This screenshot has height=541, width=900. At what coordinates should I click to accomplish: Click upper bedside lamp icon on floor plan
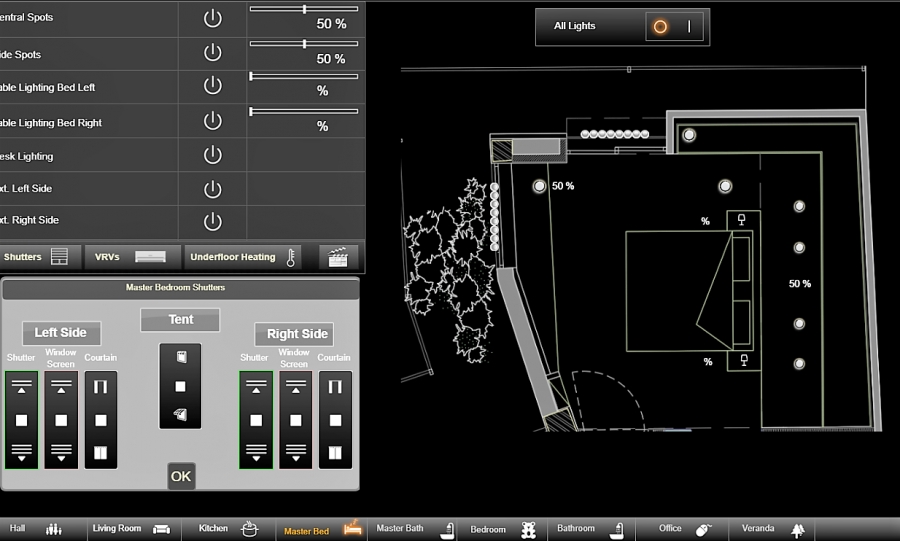pyautogui.click(x=742, y=220)
